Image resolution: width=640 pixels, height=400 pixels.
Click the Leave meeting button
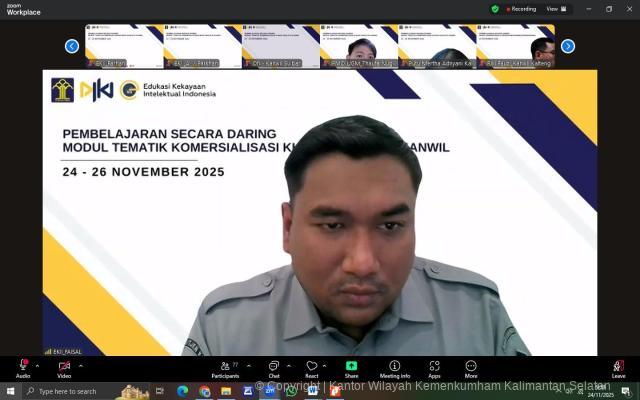click(x=618, y=367)
